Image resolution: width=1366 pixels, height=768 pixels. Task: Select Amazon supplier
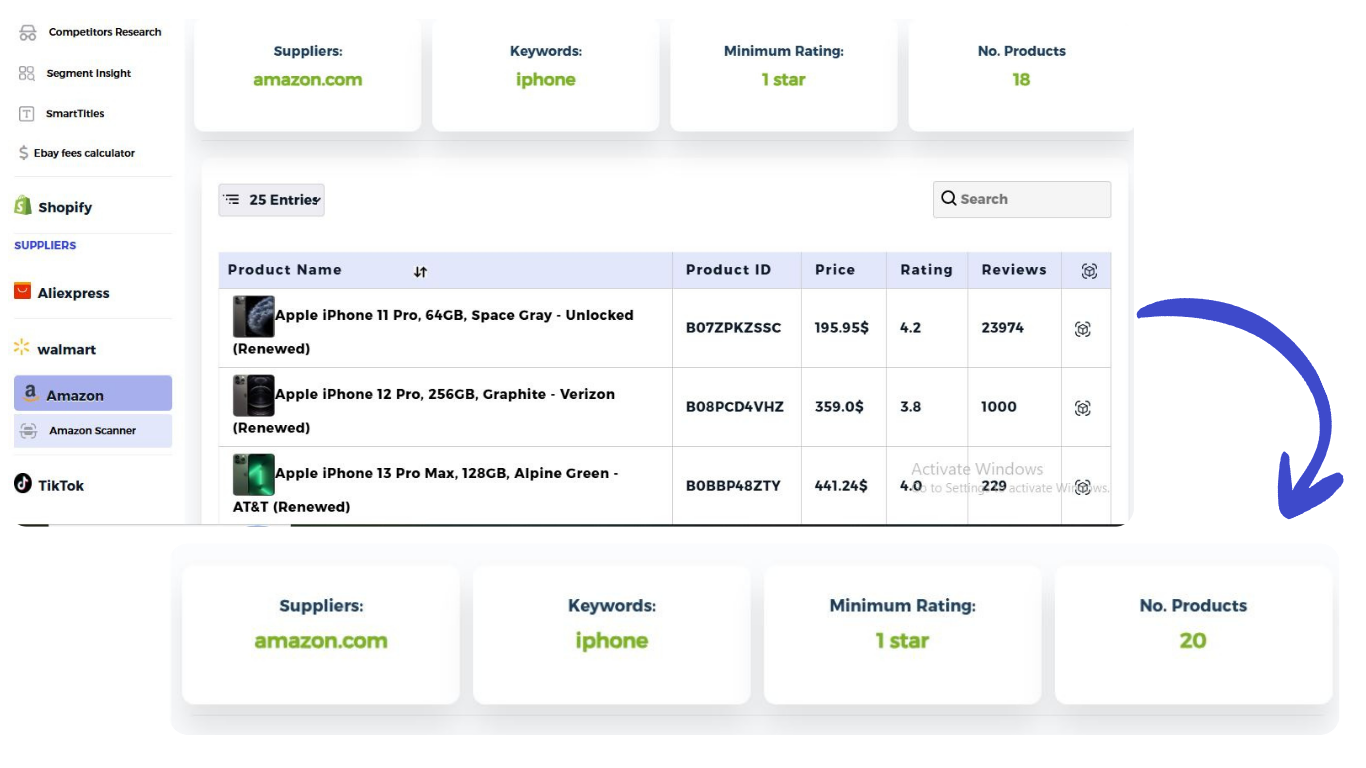tap(93, 394)
